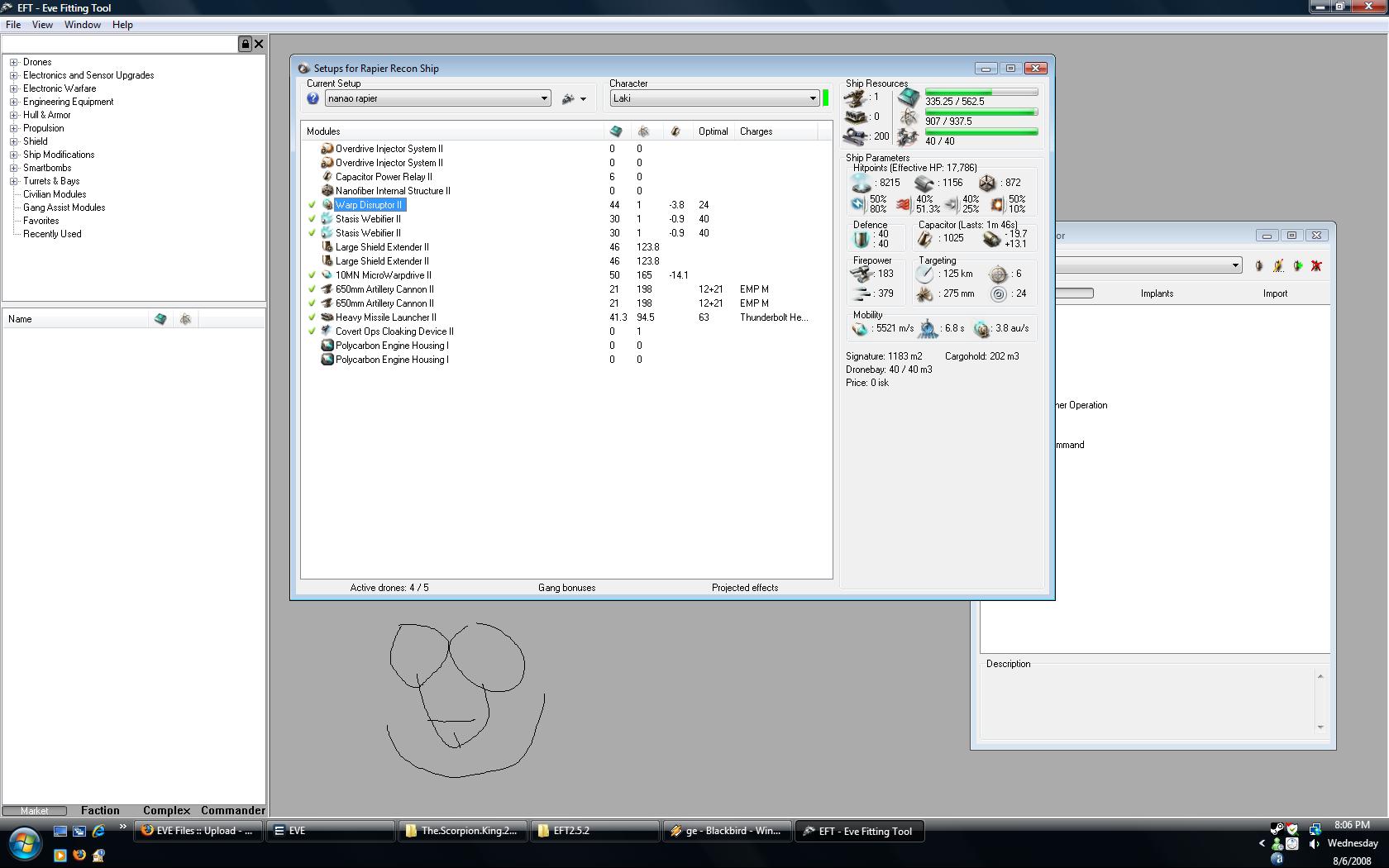The width and height of the screenshot is (1389, 868).
Task: Click the CPU column header icon in Modules
Action: pyautogui.click(x=615, y=131)
